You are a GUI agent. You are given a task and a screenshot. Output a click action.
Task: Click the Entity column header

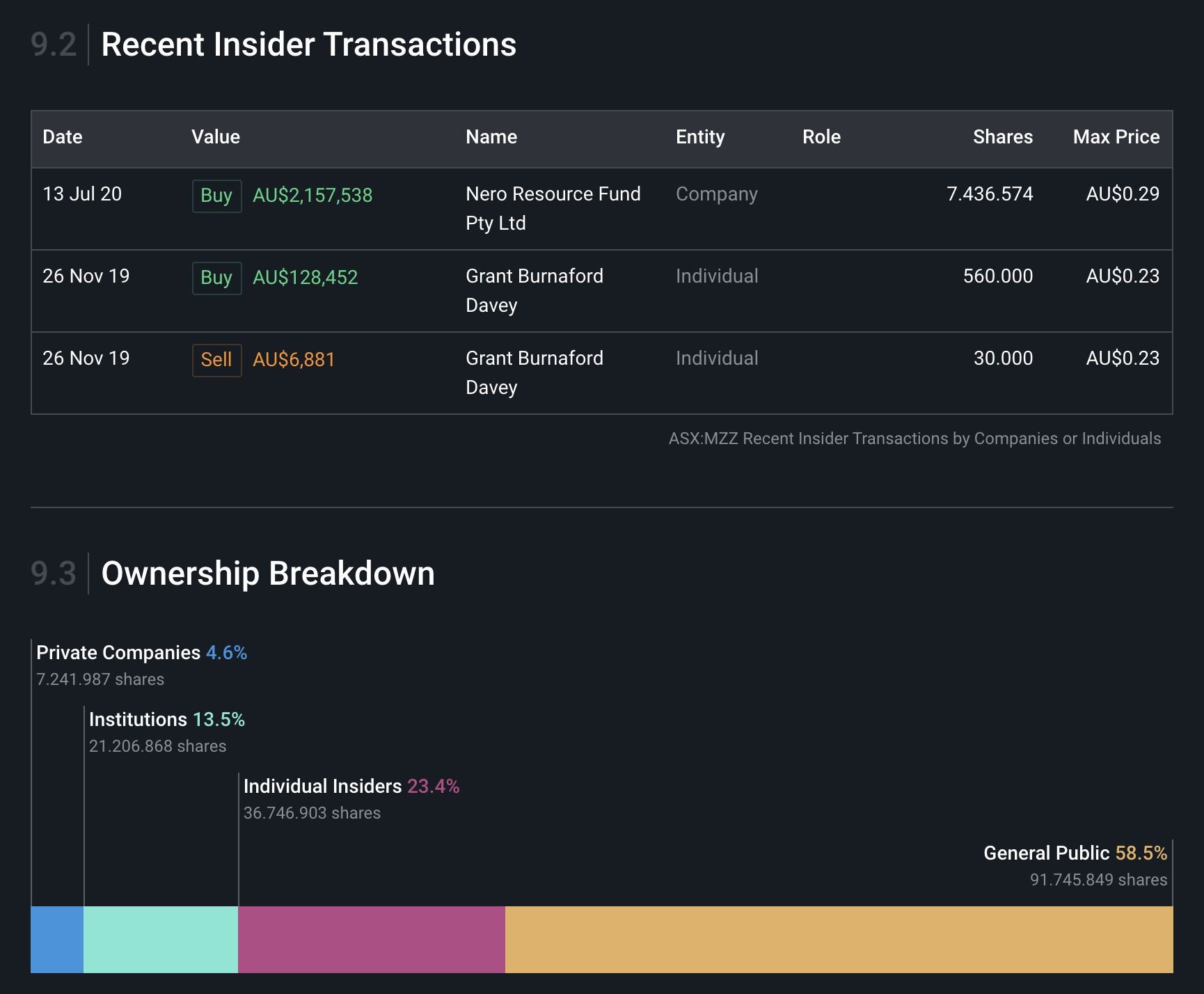pyautogui.click(x=700, y=137)
